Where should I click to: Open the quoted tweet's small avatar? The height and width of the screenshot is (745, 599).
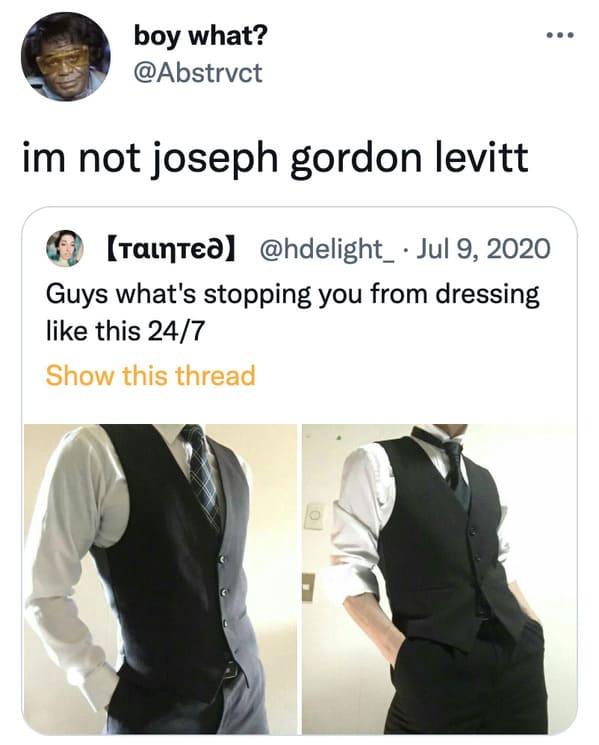pyautogui.click(x=65, y=248)
